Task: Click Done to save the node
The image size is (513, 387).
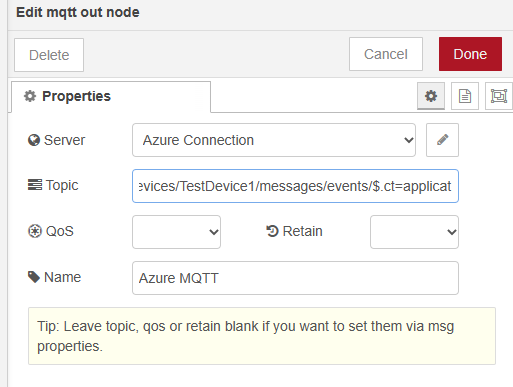Action: pos(470,54)
